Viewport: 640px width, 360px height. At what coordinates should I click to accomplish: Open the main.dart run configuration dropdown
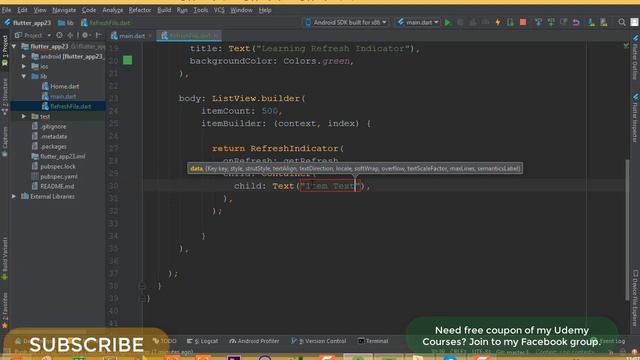[x=418, y=22]
